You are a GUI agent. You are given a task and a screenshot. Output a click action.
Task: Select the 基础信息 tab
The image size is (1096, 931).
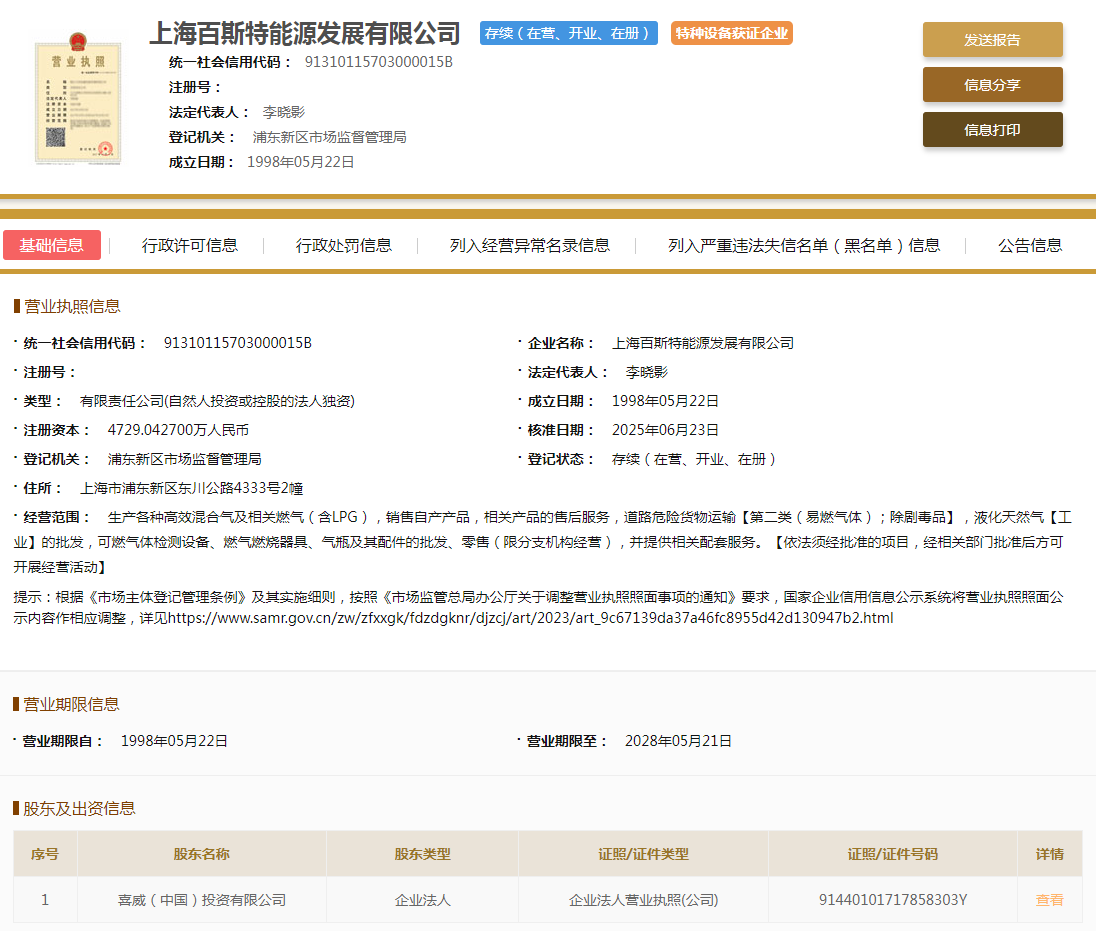[52, 245]
